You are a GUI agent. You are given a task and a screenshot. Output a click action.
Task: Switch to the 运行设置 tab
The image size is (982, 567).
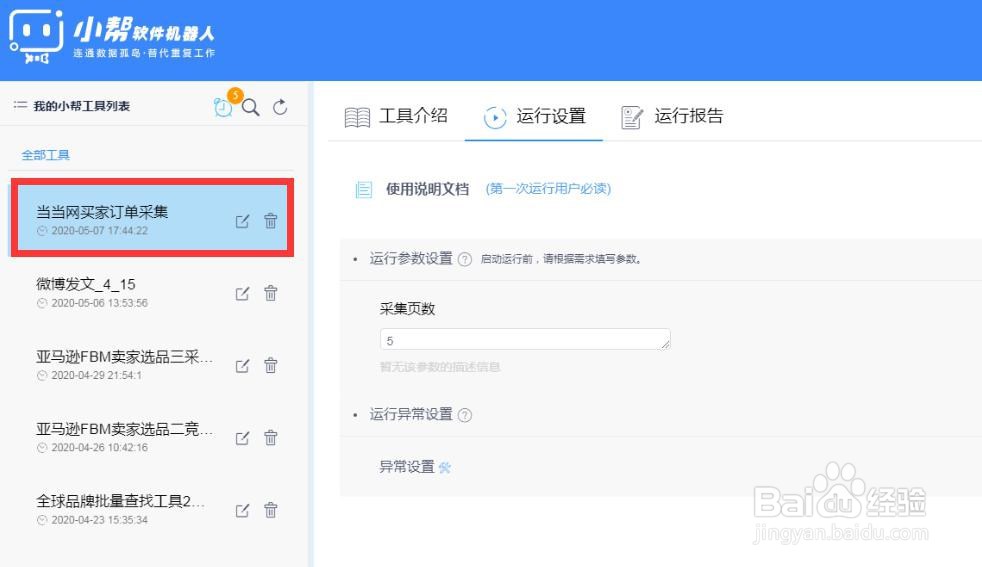534,117
